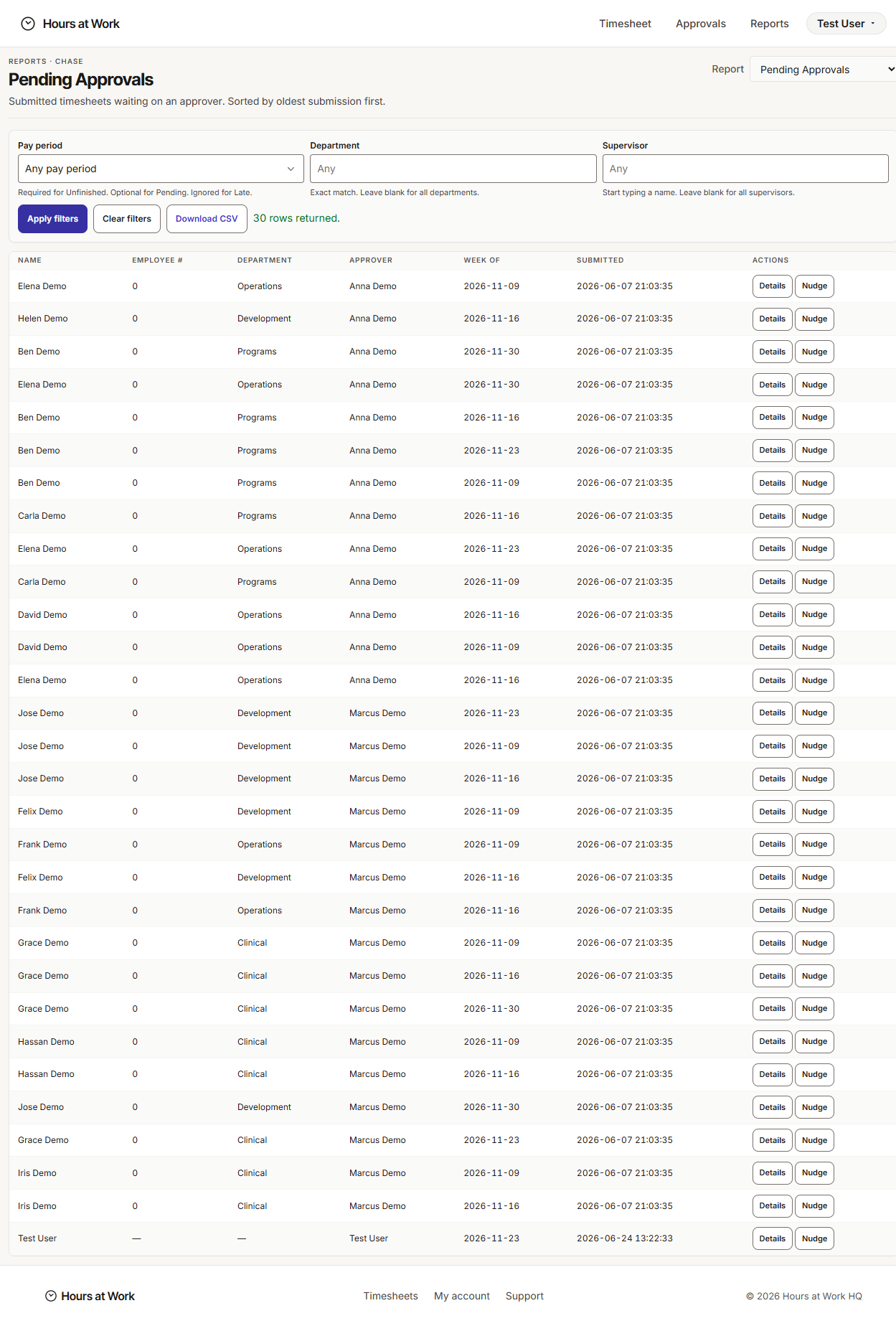
Task: Open Details for Jose Demo week 2026-11-30
Action: tap(772, 1107)
